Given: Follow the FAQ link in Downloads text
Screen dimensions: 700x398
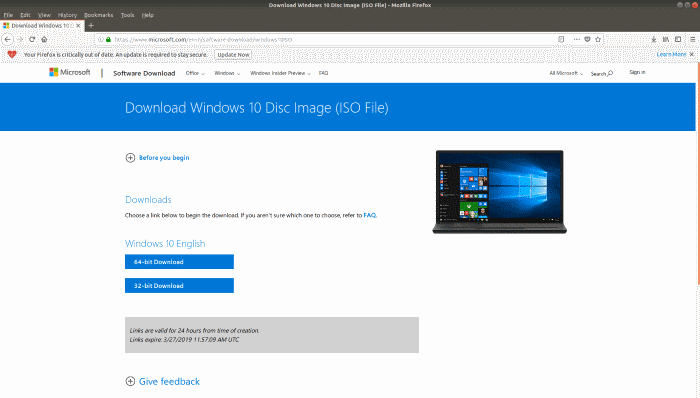Looking at the screenshot, I should click(x=370, y=215).
